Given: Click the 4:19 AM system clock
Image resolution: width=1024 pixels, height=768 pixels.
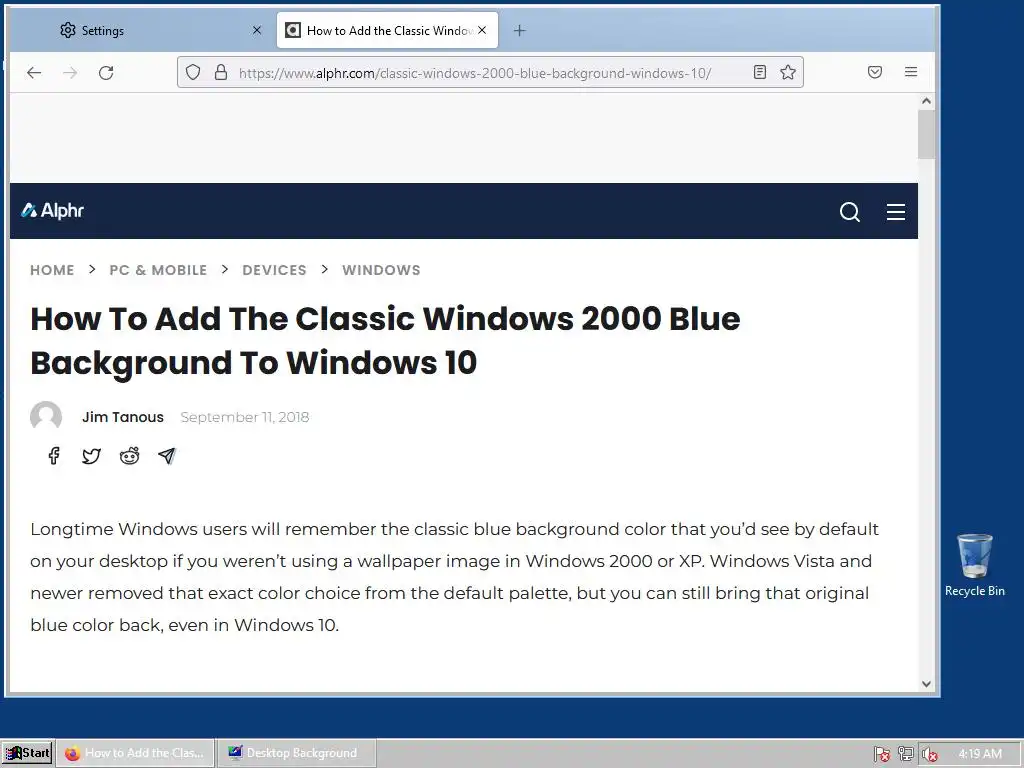Looking at the screenshot, I should (980, 754).
